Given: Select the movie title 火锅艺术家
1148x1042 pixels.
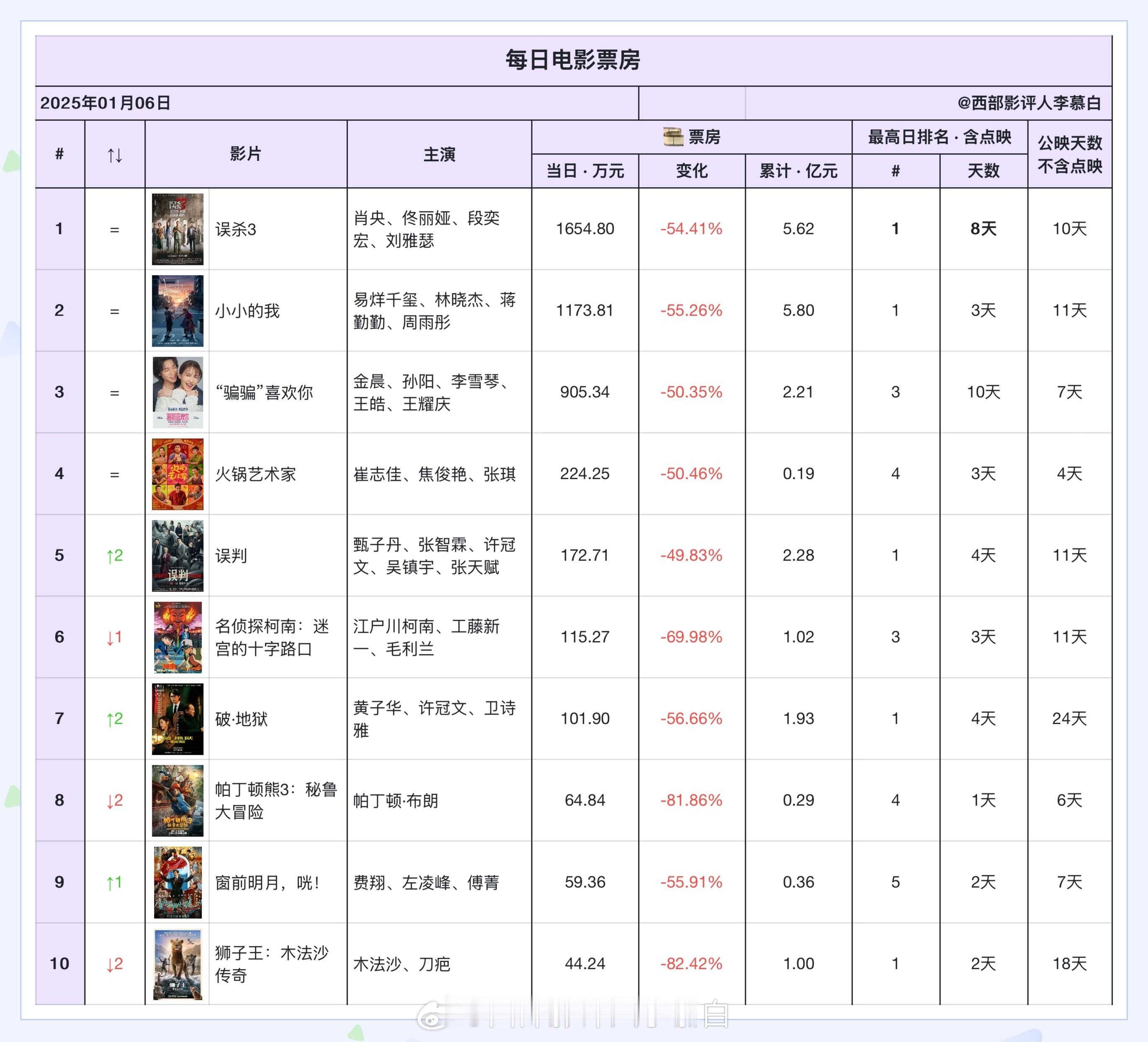Looking at the screenshot, I should [255, 474].
